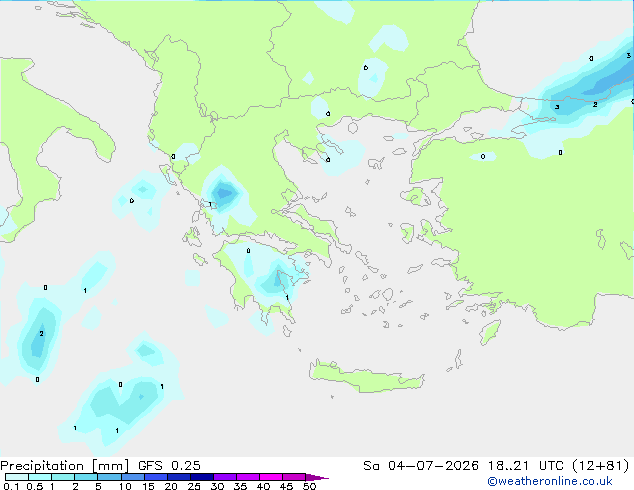This screenshot has width=634, height=490.
Task: Select the 40–45 mm magenta legend swatch
Action: point(271,477)
